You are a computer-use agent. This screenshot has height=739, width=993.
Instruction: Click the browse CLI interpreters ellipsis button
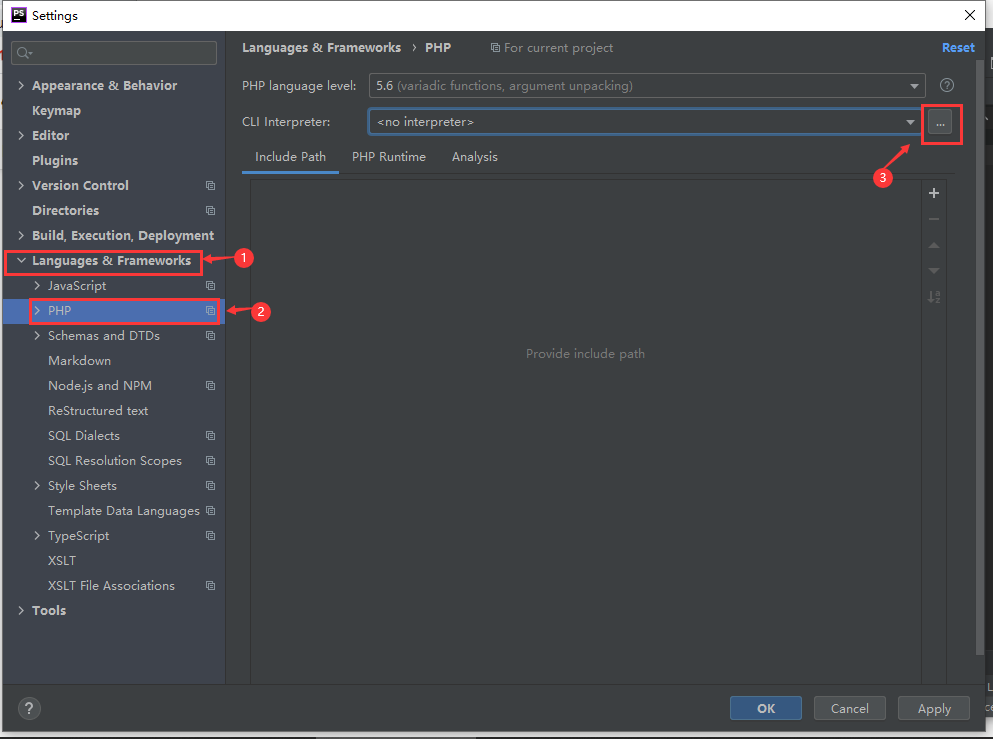(x=940, y=123)
